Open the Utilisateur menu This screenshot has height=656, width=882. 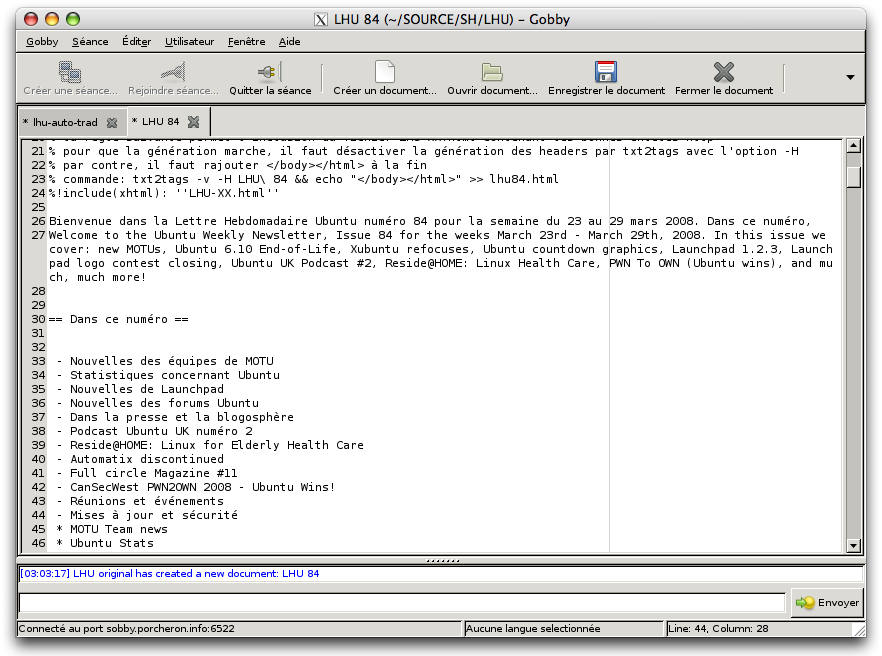point(189,41)
